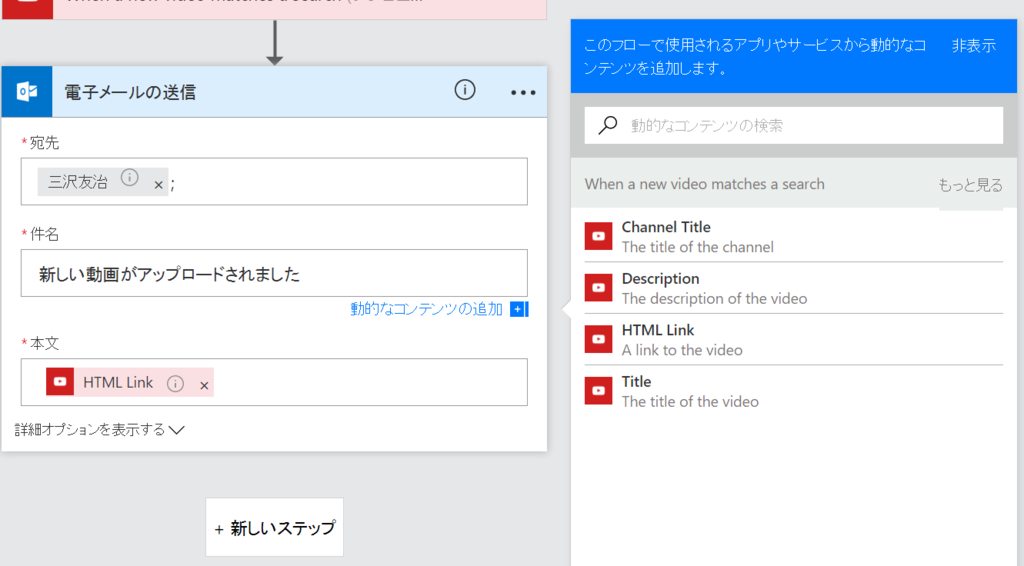
Task: Select Channel Title dynamic content
Action: [x=793, y=236]
